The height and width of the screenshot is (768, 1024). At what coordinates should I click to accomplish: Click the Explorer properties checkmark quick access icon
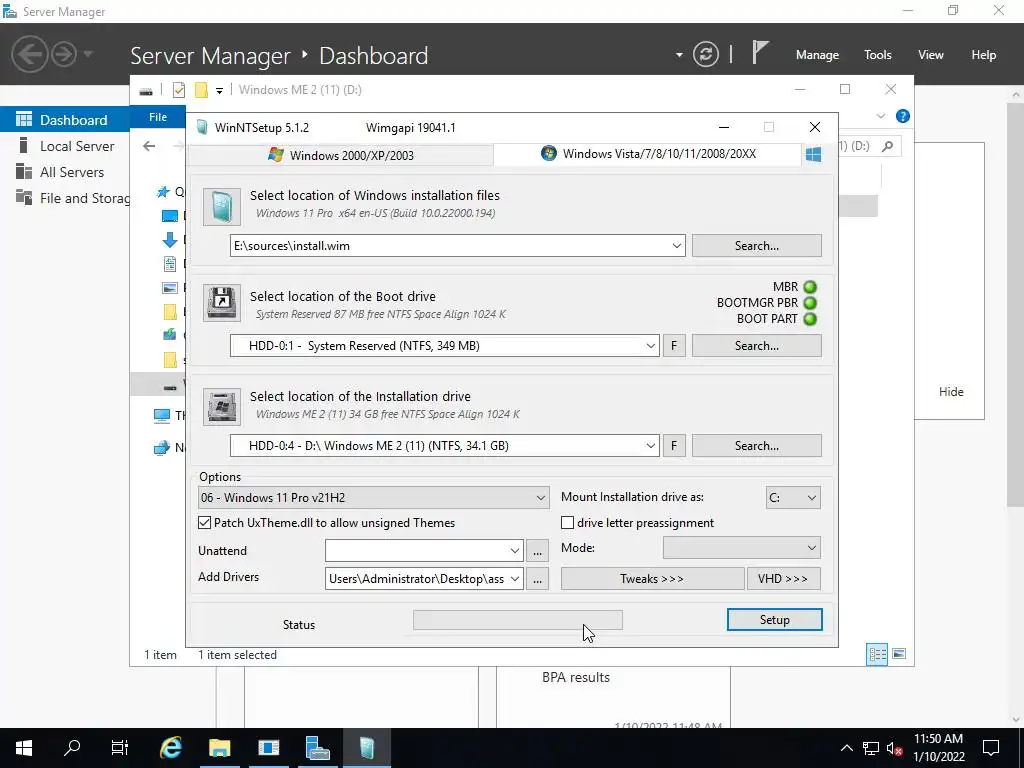[x=179, y=90]
